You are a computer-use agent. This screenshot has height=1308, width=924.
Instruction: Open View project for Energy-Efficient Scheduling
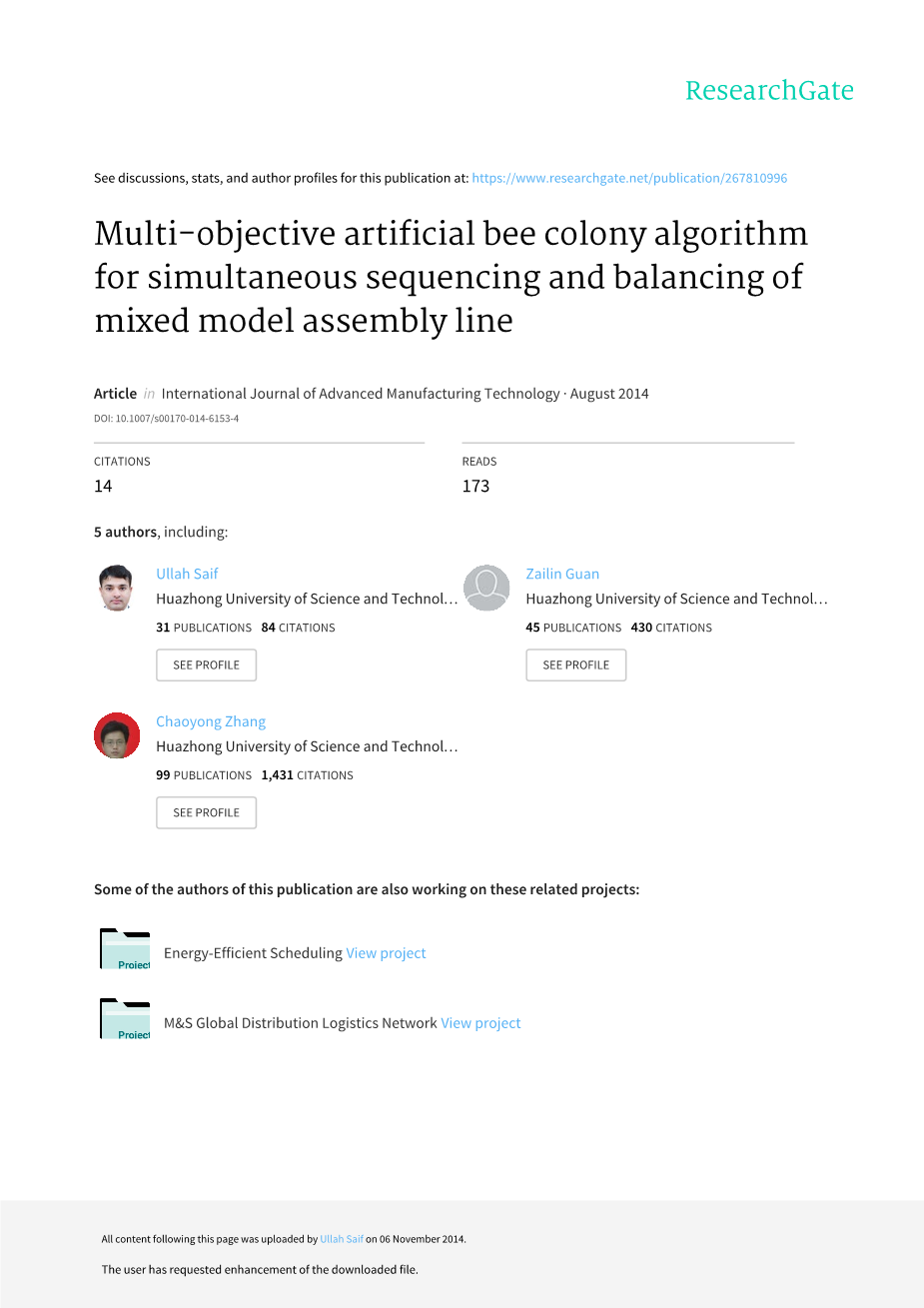pyautogui.click(x=386, y=953)
